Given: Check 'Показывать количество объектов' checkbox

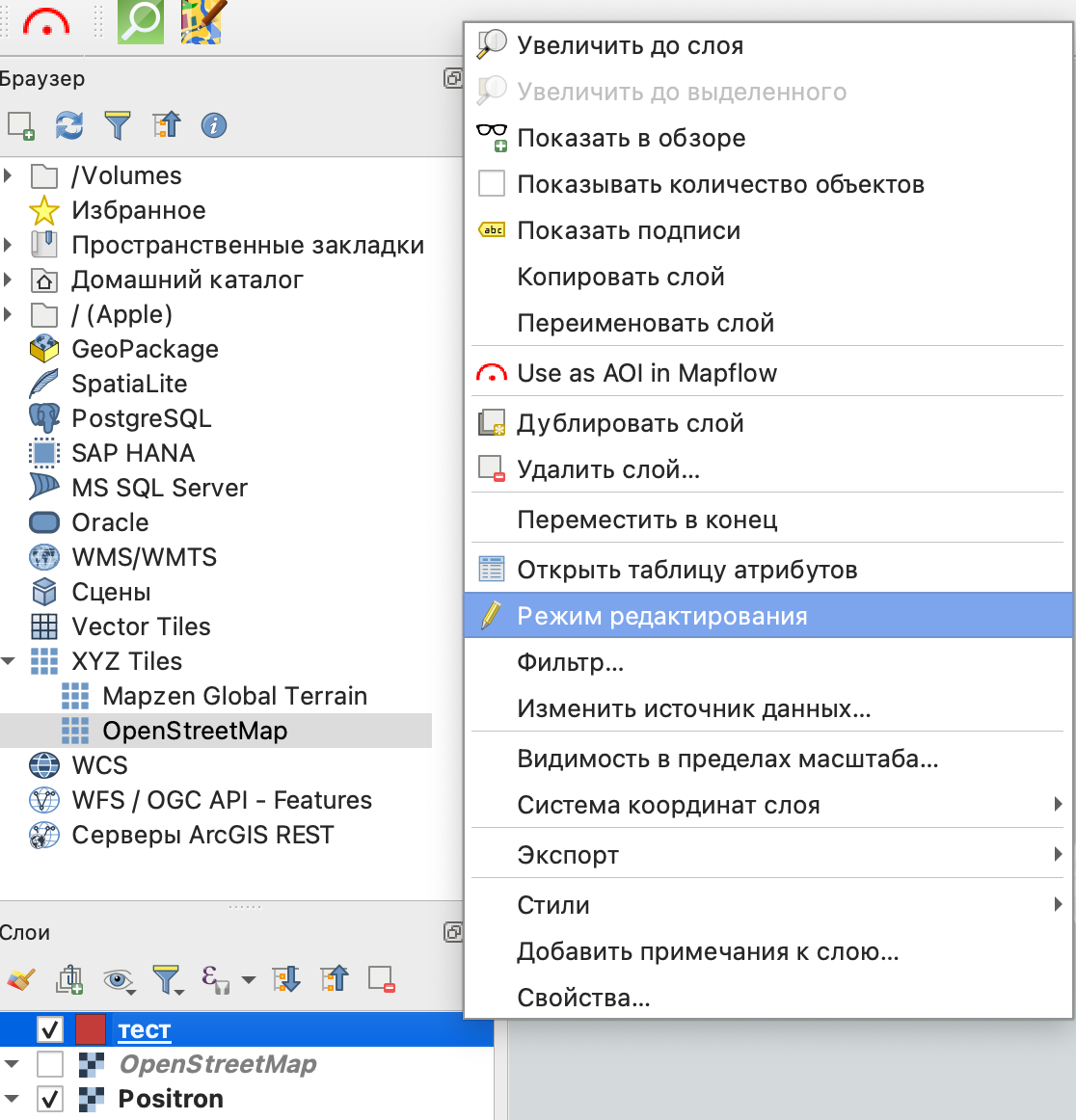Looking at the screenshot, I should [x=492, y=184].
